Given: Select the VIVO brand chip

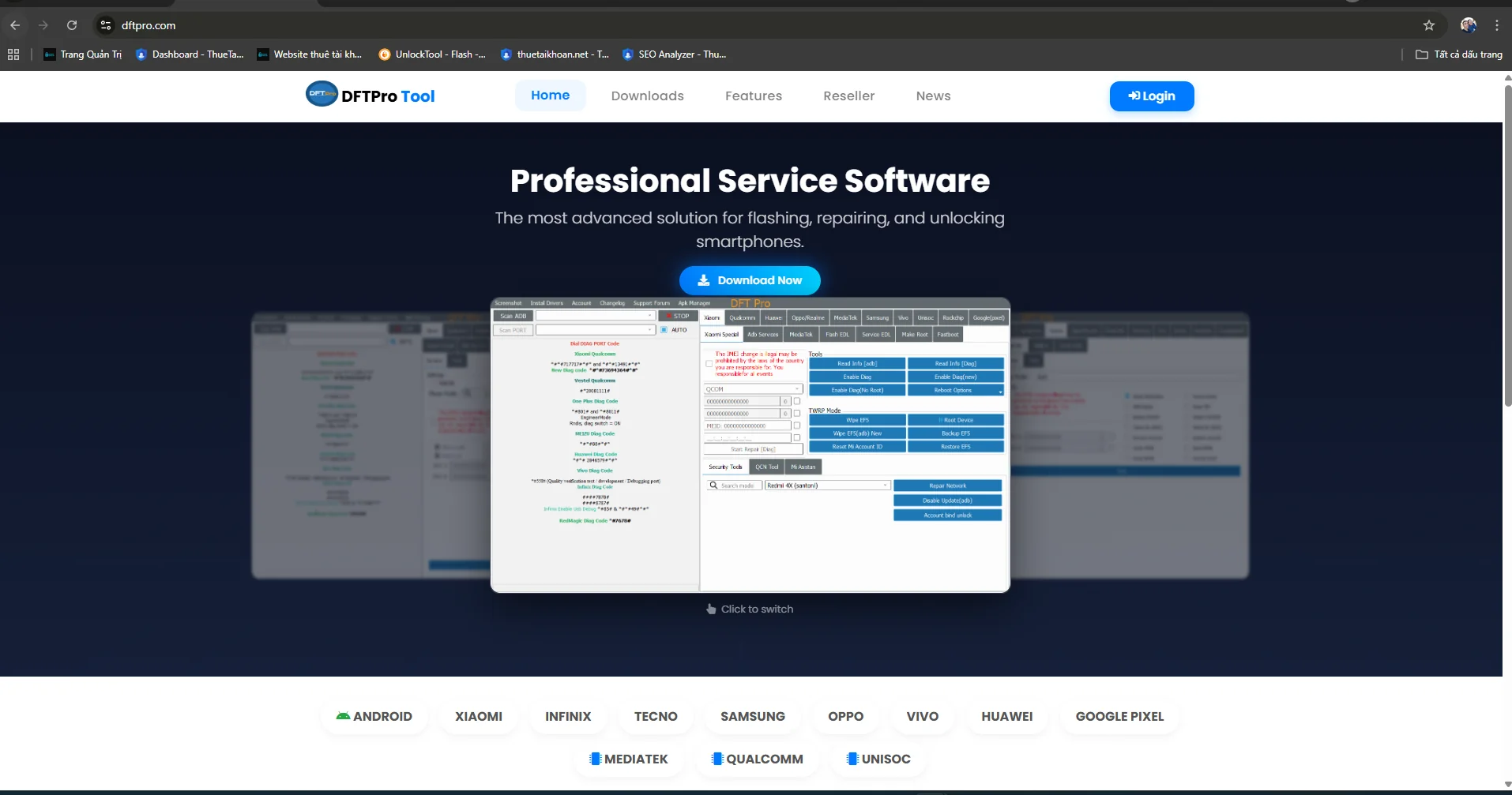Looking at the screenshot, I should (x=923, y=716).
